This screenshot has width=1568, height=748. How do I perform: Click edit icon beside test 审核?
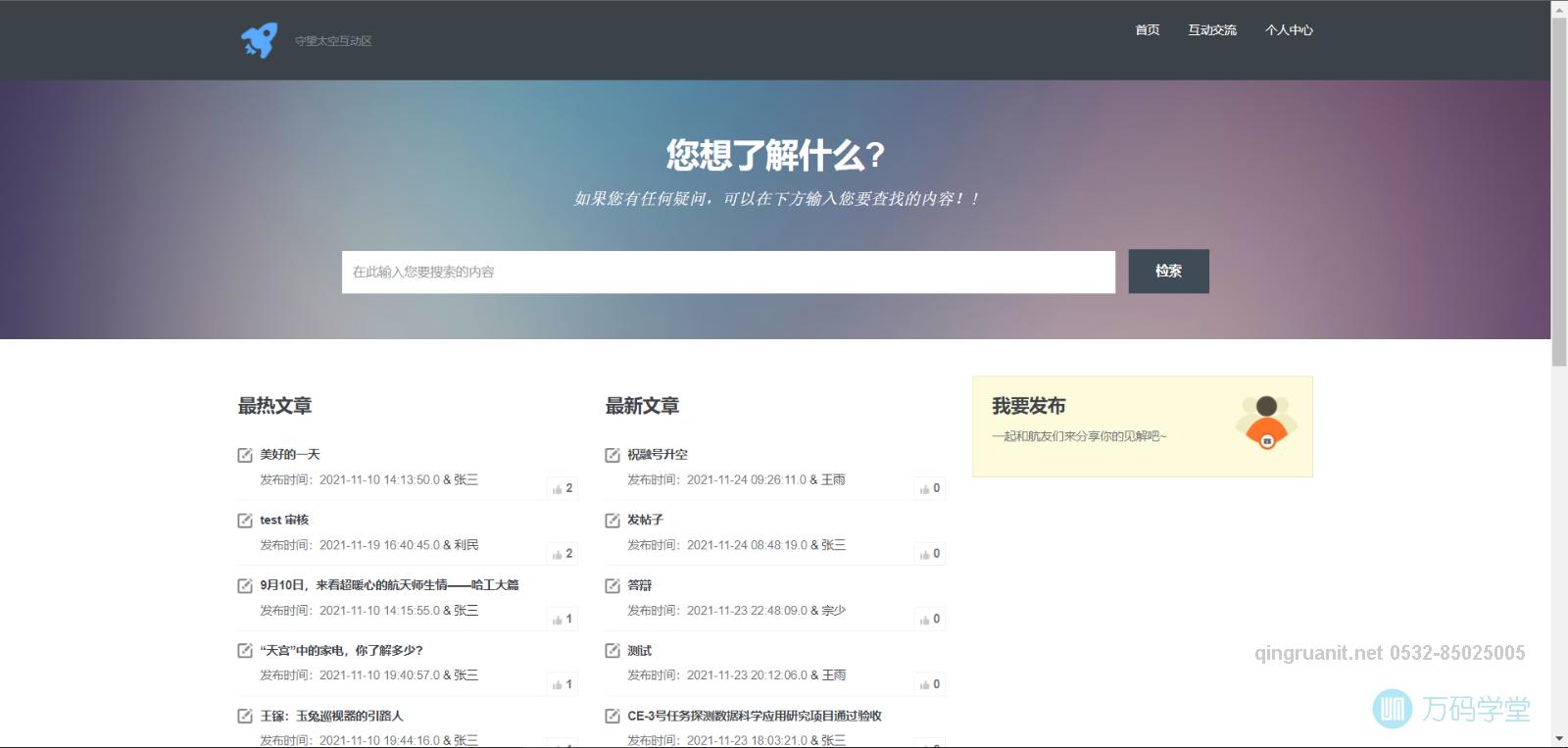point(245,521)
